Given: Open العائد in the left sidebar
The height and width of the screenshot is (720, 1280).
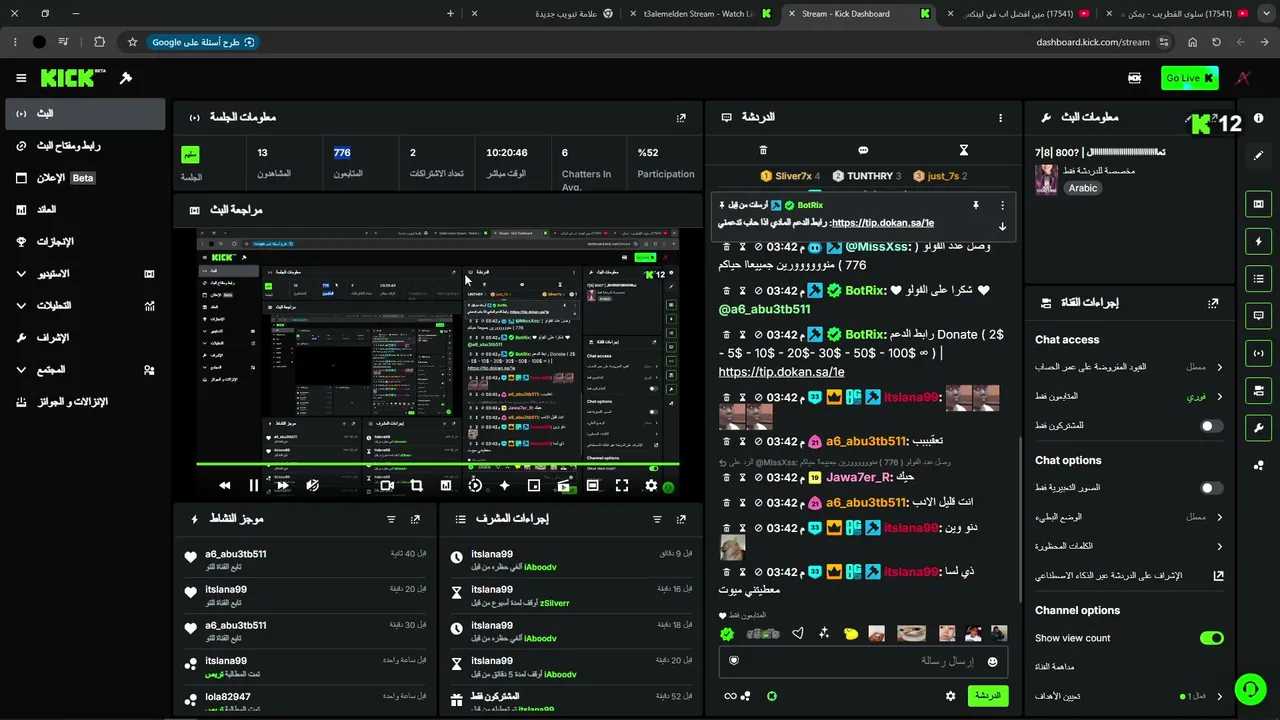Looking at the screenshot, I should (x=84, y=210).
